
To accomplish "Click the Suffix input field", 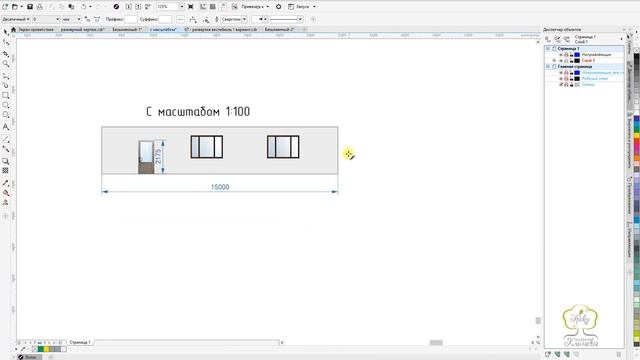I will point(165,19).
